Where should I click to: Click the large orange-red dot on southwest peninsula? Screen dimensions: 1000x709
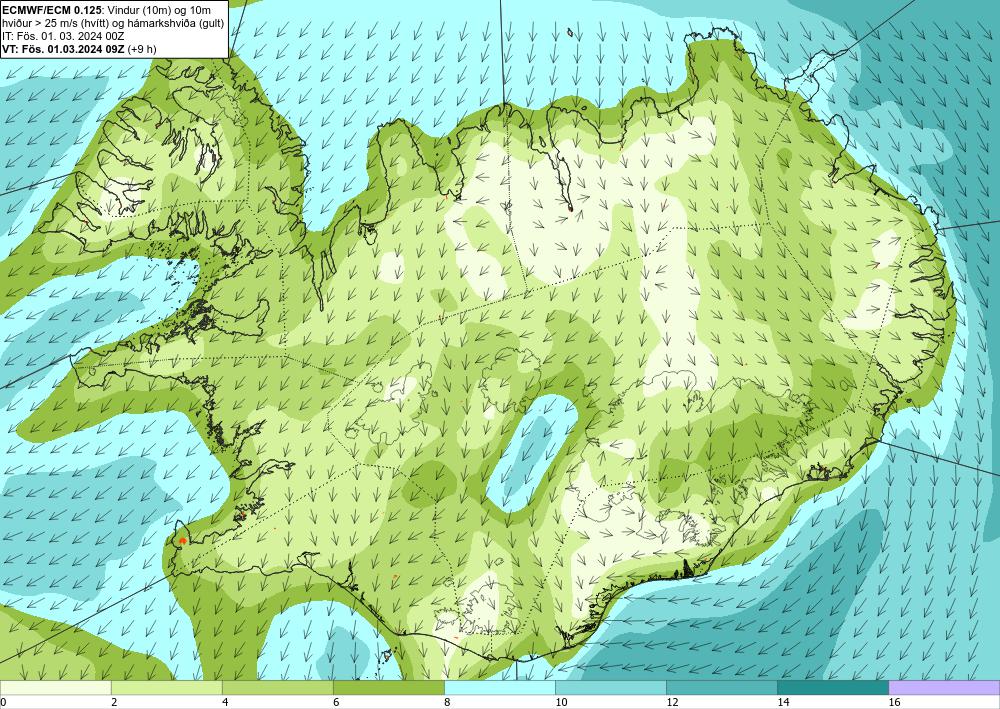[x=183, y=541]
